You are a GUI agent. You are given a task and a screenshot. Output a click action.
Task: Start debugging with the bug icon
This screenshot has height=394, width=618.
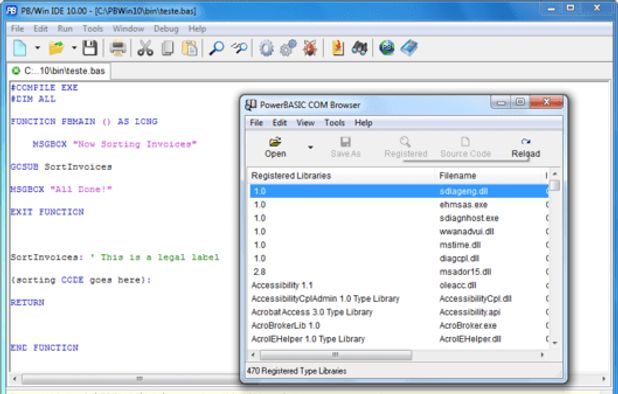click(x=310, y=48)
